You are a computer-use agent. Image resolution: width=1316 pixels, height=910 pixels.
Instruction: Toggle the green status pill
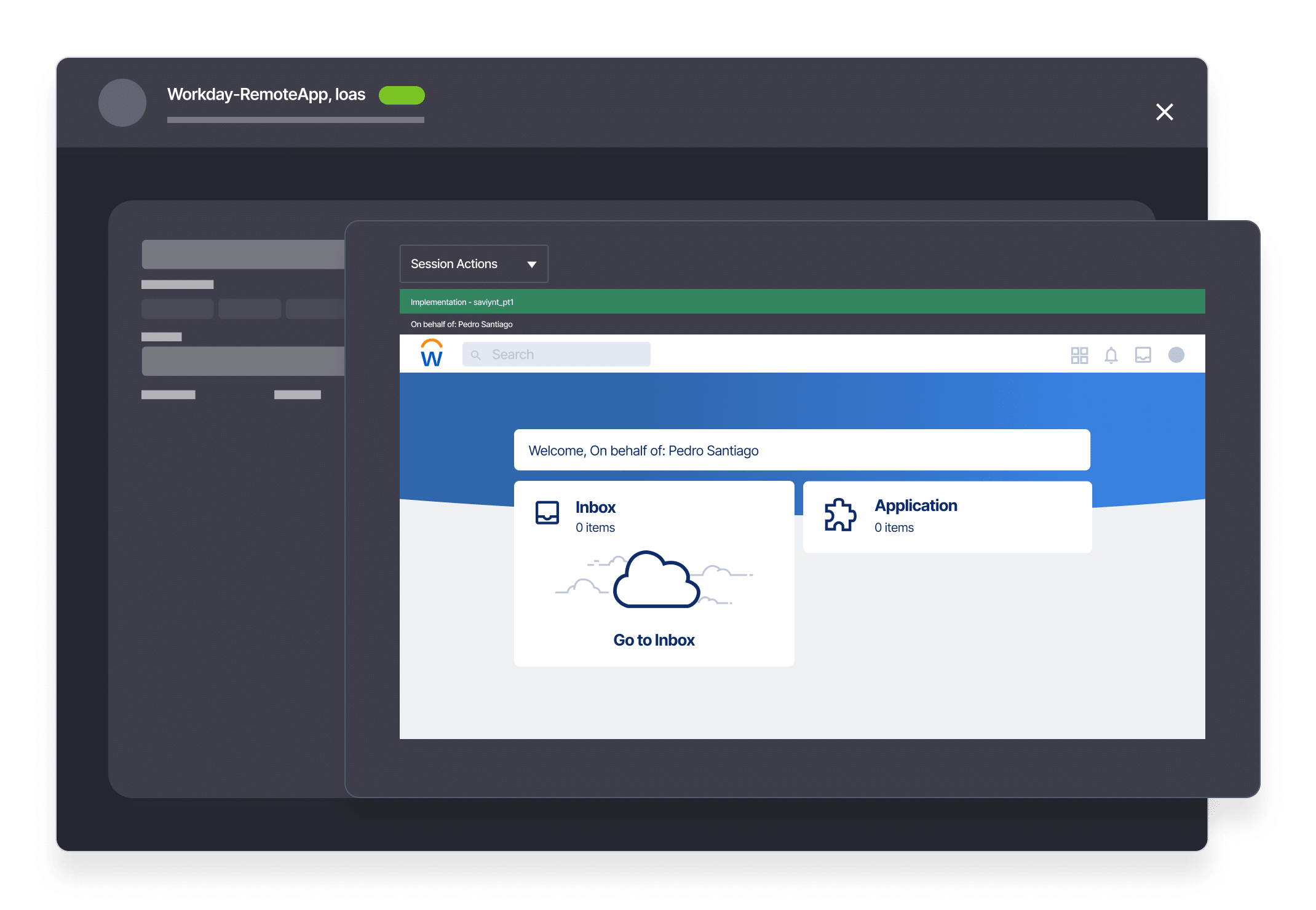(402, 95)
